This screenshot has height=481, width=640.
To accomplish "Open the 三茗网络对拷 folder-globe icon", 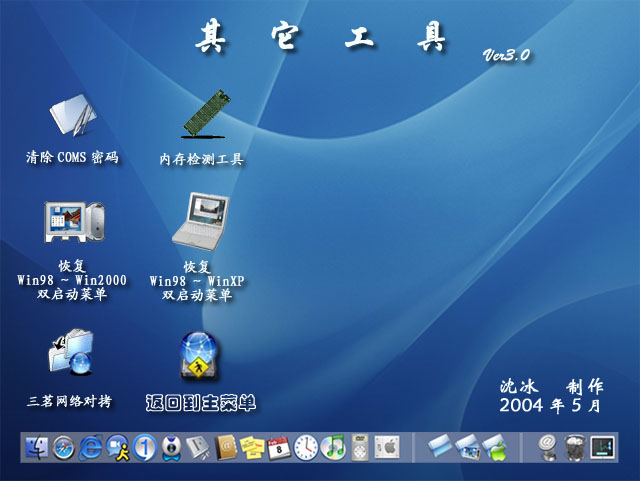I will coord(71,352).
